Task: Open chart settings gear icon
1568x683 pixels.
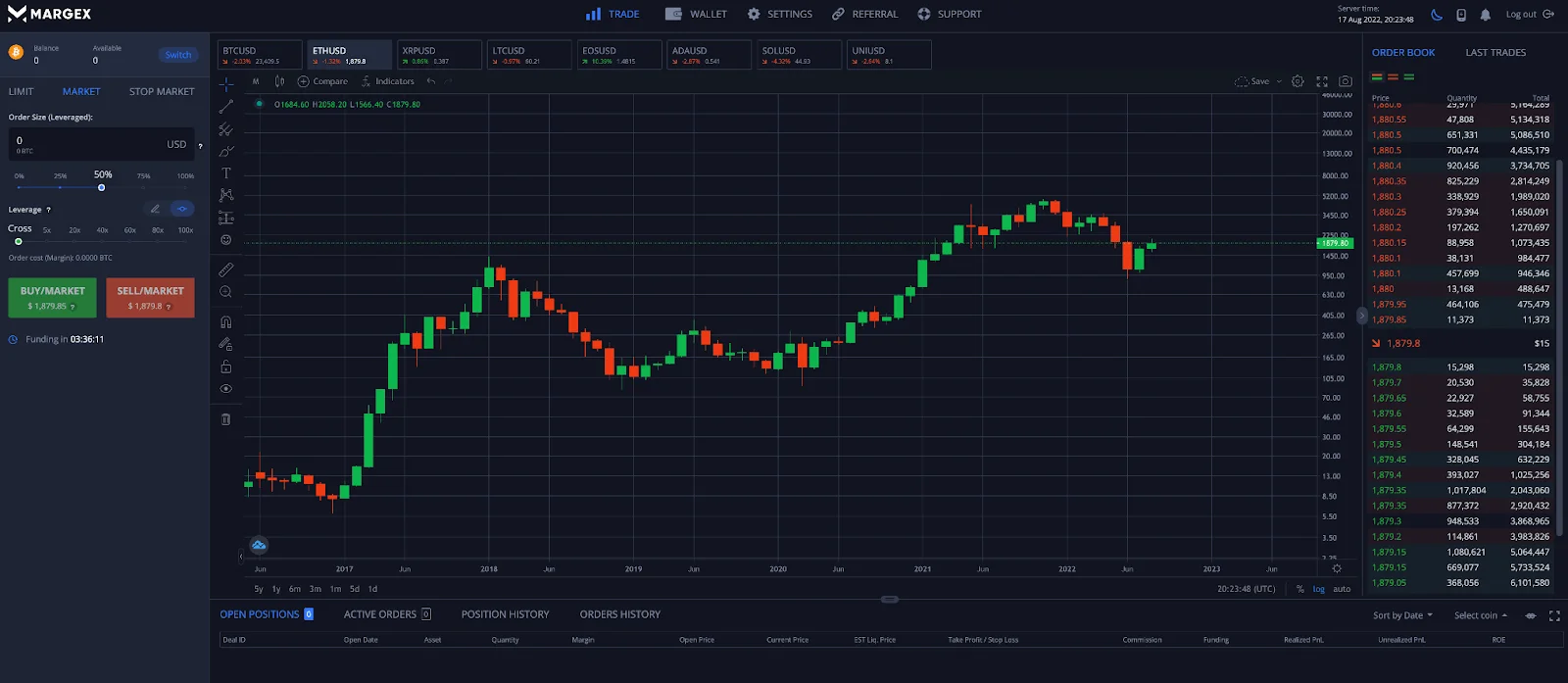Action: click(x=1298, y=81)
